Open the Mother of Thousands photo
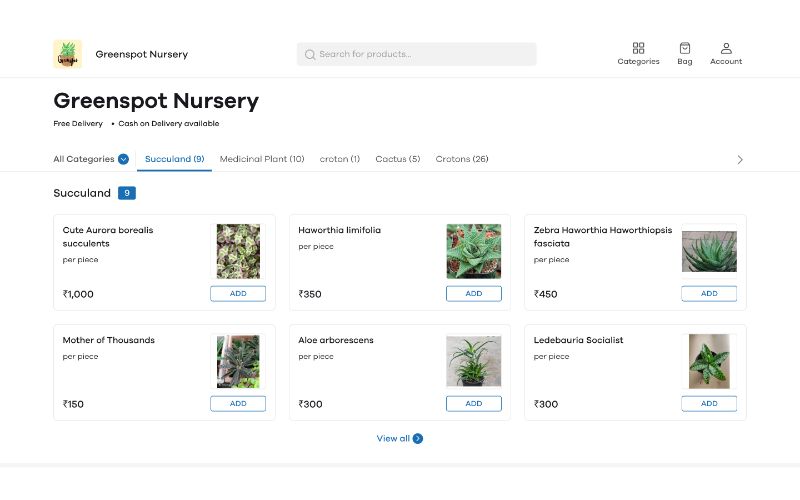The width and height of the screenshot is (800, 500). [238, 361]
